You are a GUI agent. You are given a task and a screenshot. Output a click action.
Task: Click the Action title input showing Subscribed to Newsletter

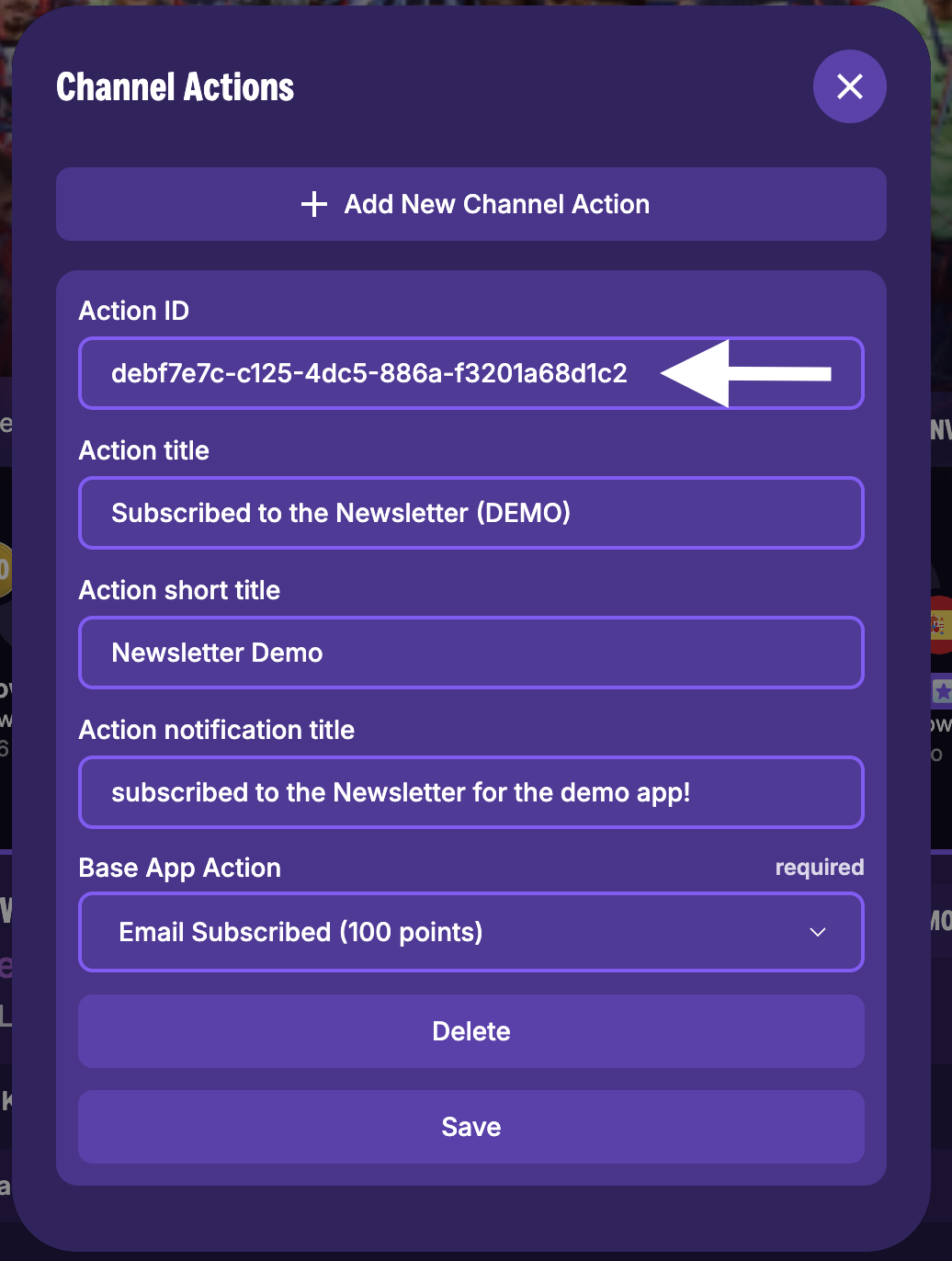pos(471,513)
